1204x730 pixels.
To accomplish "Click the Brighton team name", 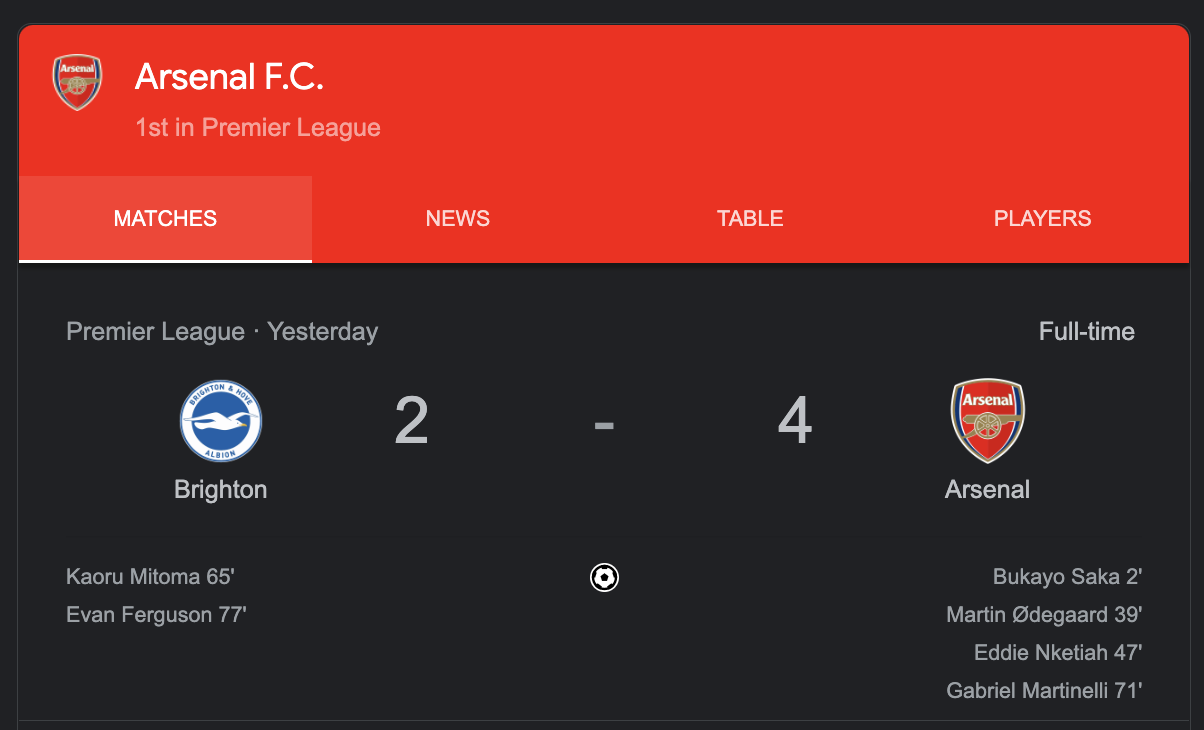I will pyautogui.click(x=221, y=490).
